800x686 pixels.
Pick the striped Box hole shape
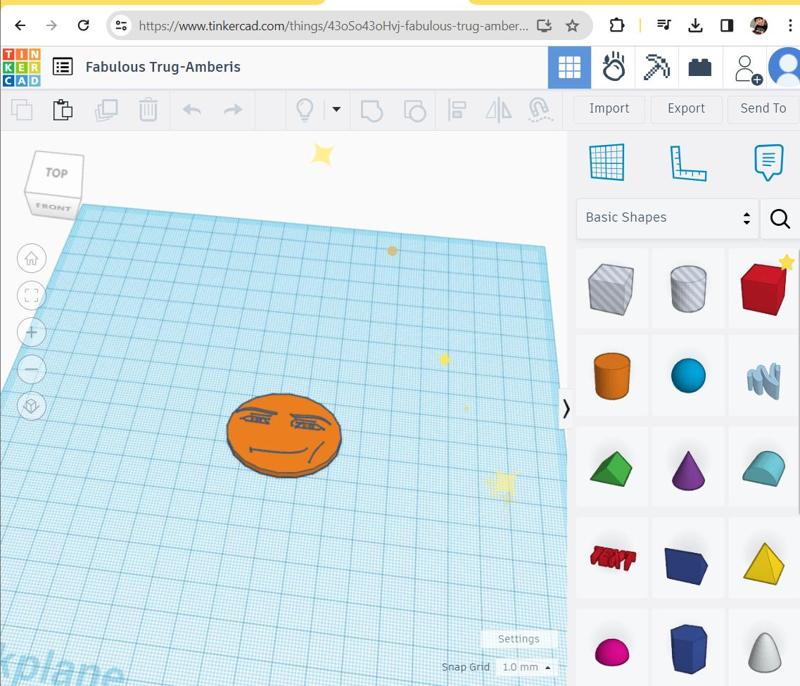tap(611, 289)
